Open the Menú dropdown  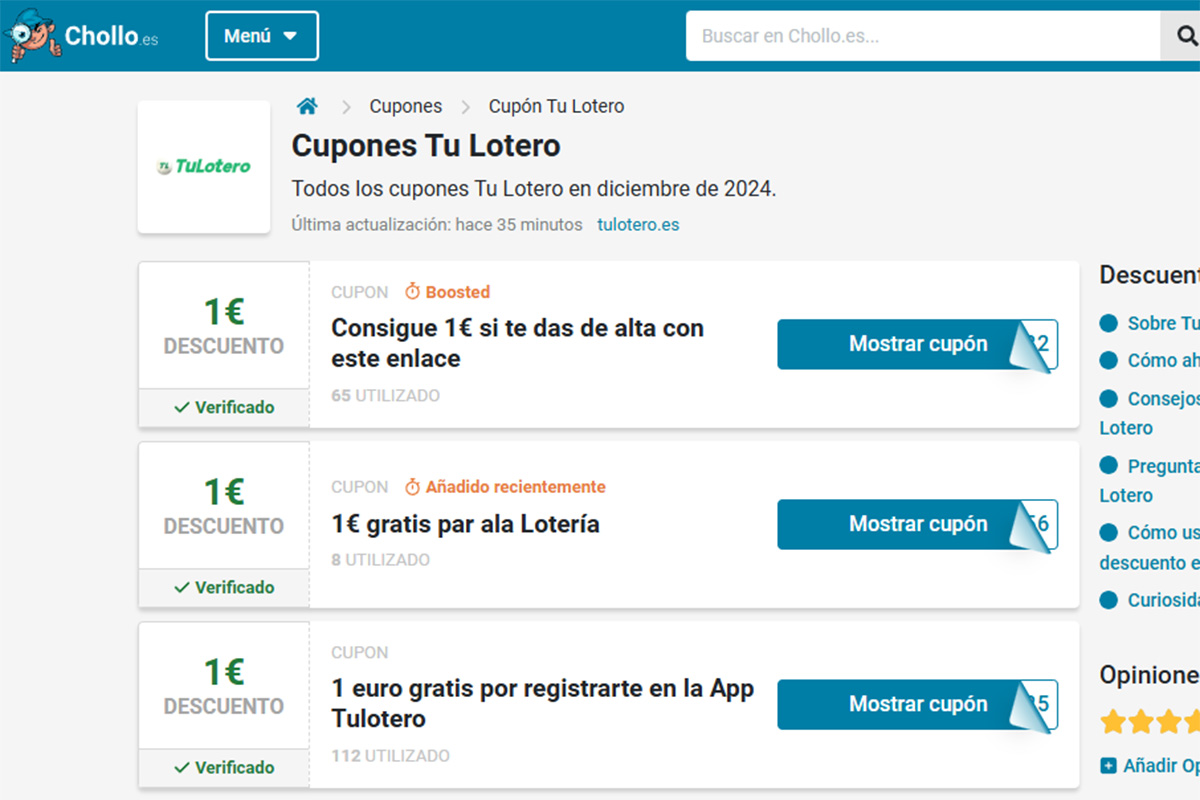pyautogui.click(x=262, y=36)
